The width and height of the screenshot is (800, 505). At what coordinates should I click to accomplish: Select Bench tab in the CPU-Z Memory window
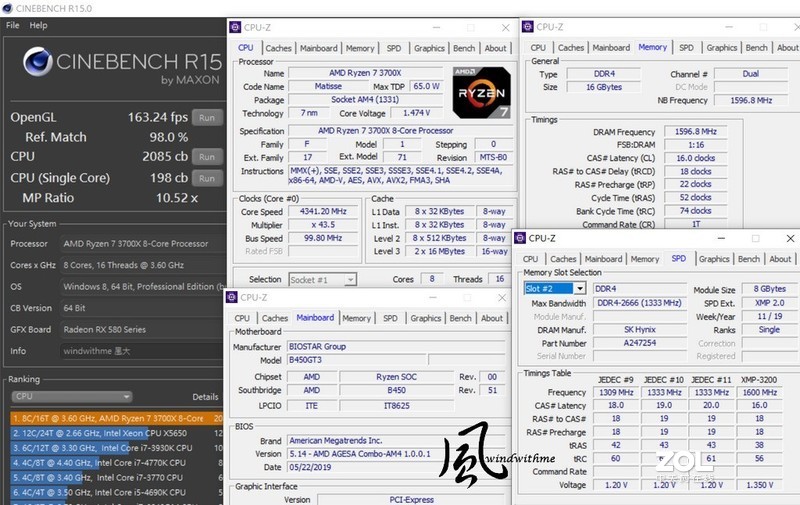756,47
